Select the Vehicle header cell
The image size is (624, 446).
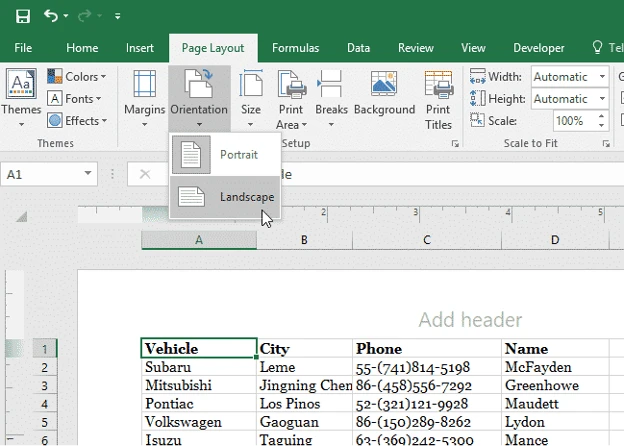(199, 349)
